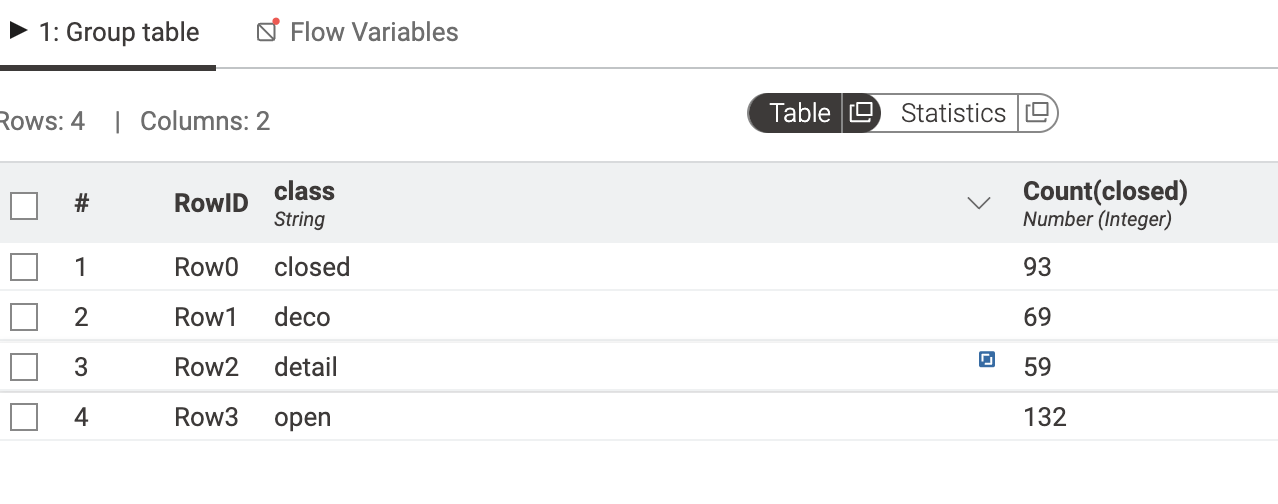This screenshot has height=504, width=1278.
Task: Switch to the Flow Variables tab
Action: click(358, 32)
